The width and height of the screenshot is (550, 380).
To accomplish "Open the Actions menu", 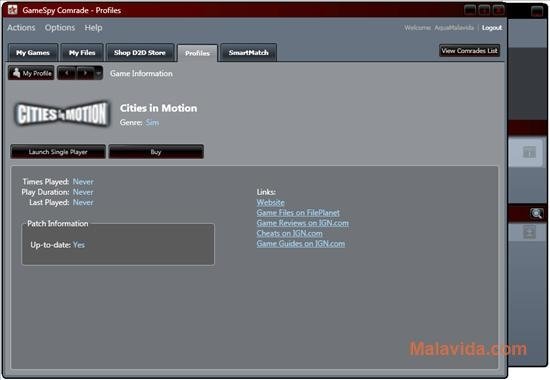I will [21, 27].
